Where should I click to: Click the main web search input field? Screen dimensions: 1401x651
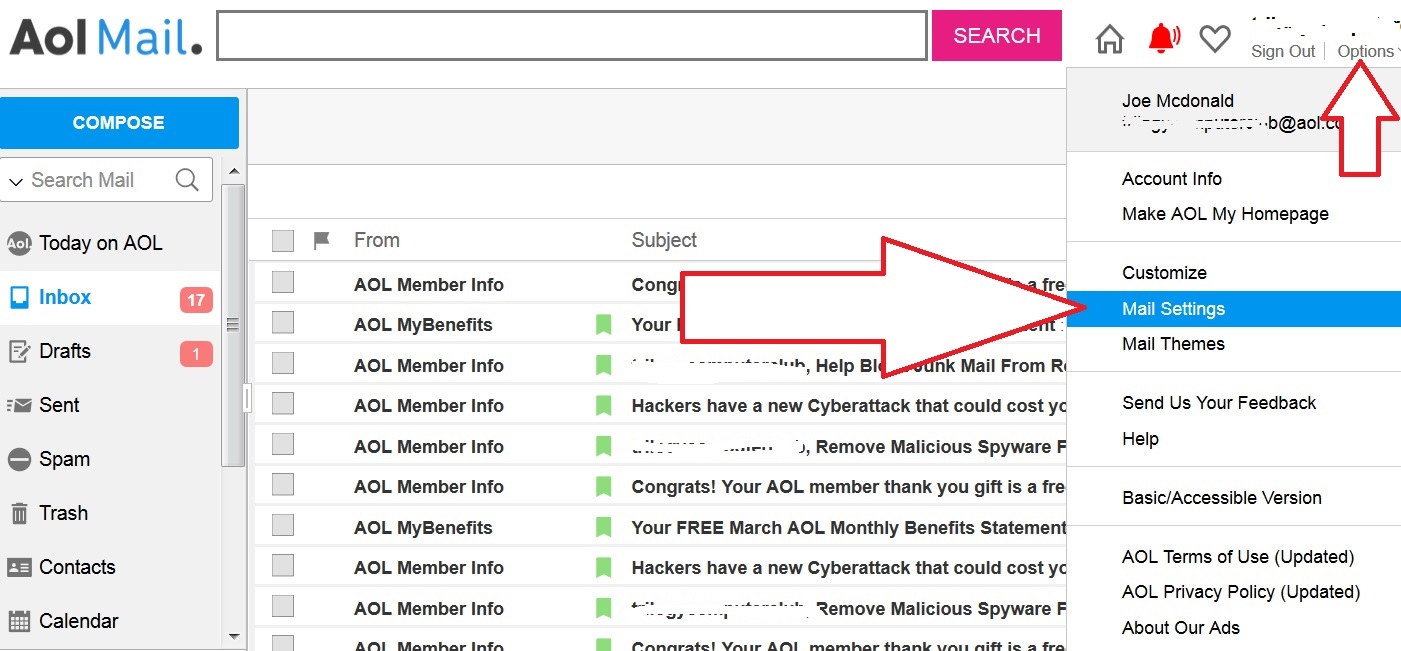[x=572, y=36]
